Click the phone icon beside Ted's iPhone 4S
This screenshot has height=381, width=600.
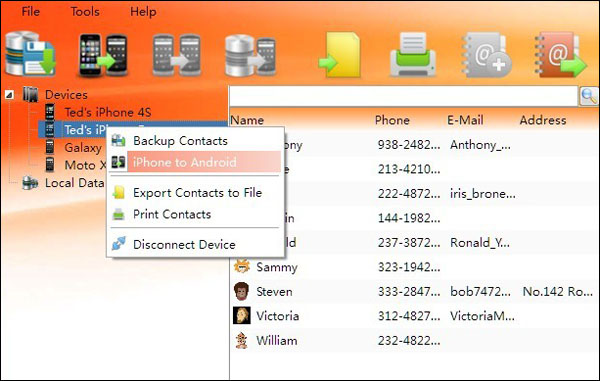(x=50, y=112)
